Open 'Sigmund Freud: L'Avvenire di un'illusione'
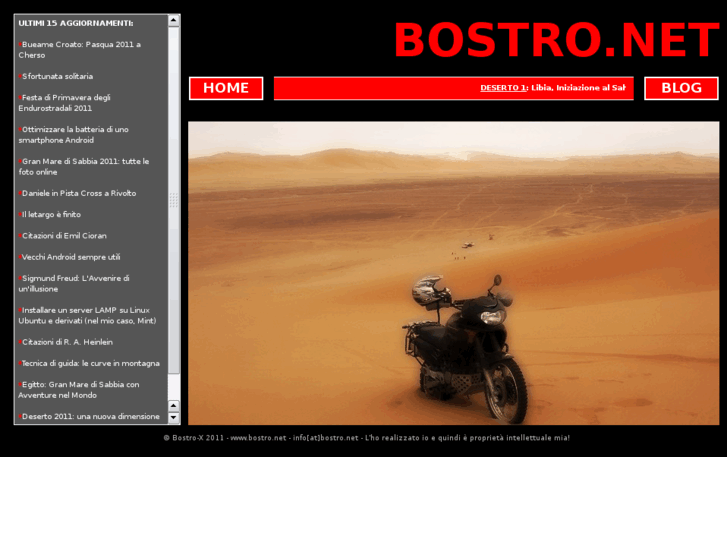 coord(76,283)
